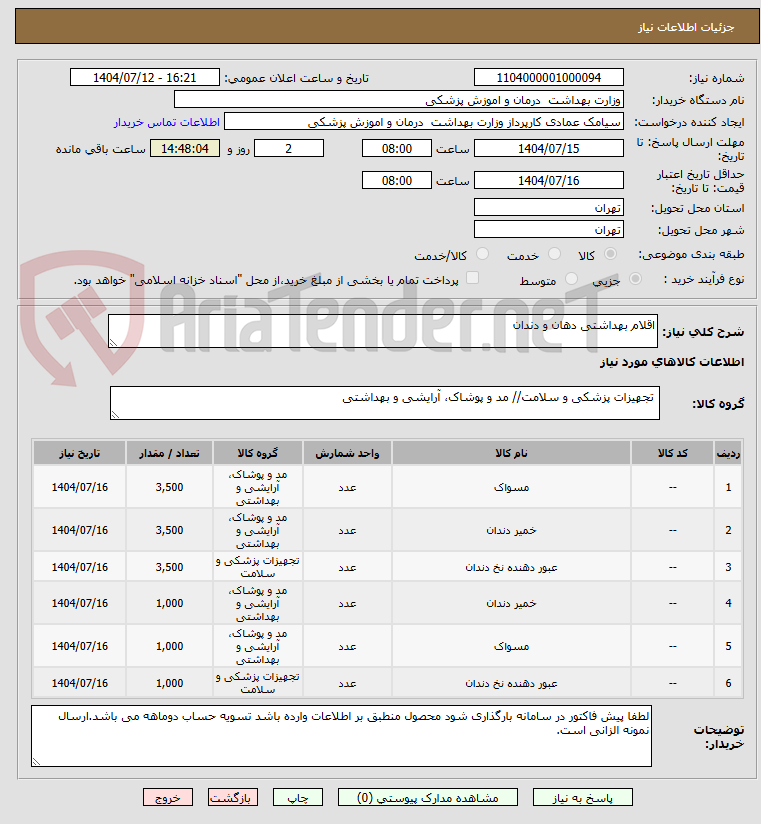Click the ایجاد کننده درخواست field
Image resolution: width=761 pixels, height=824 pixels.
424,121
